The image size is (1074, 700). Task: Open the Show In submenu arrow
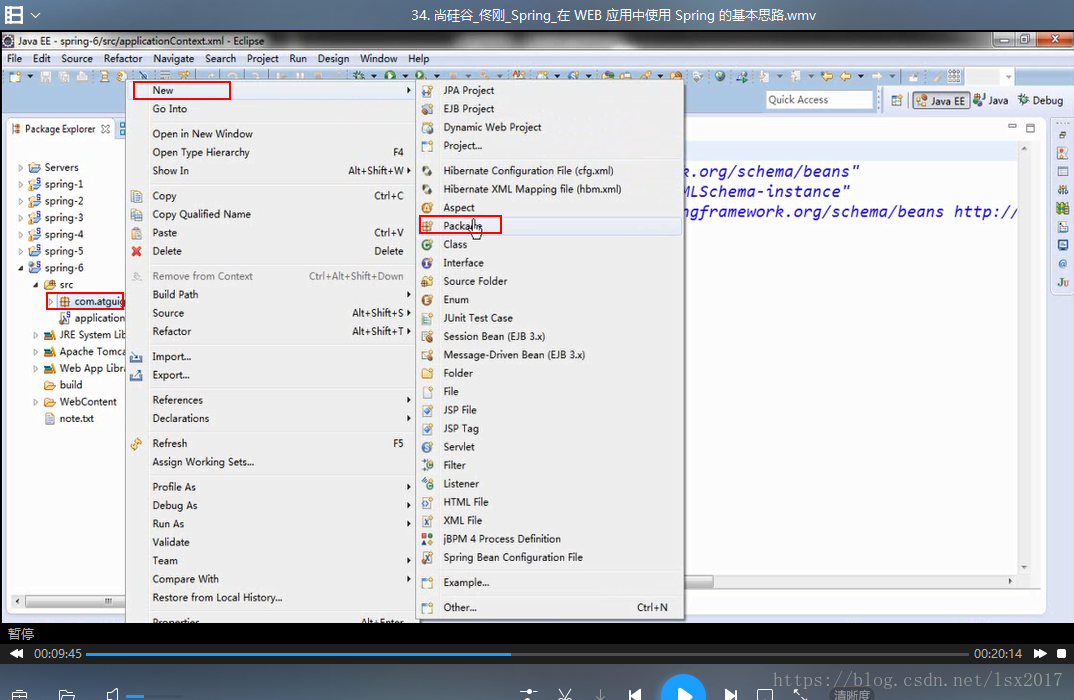(408, 171)
